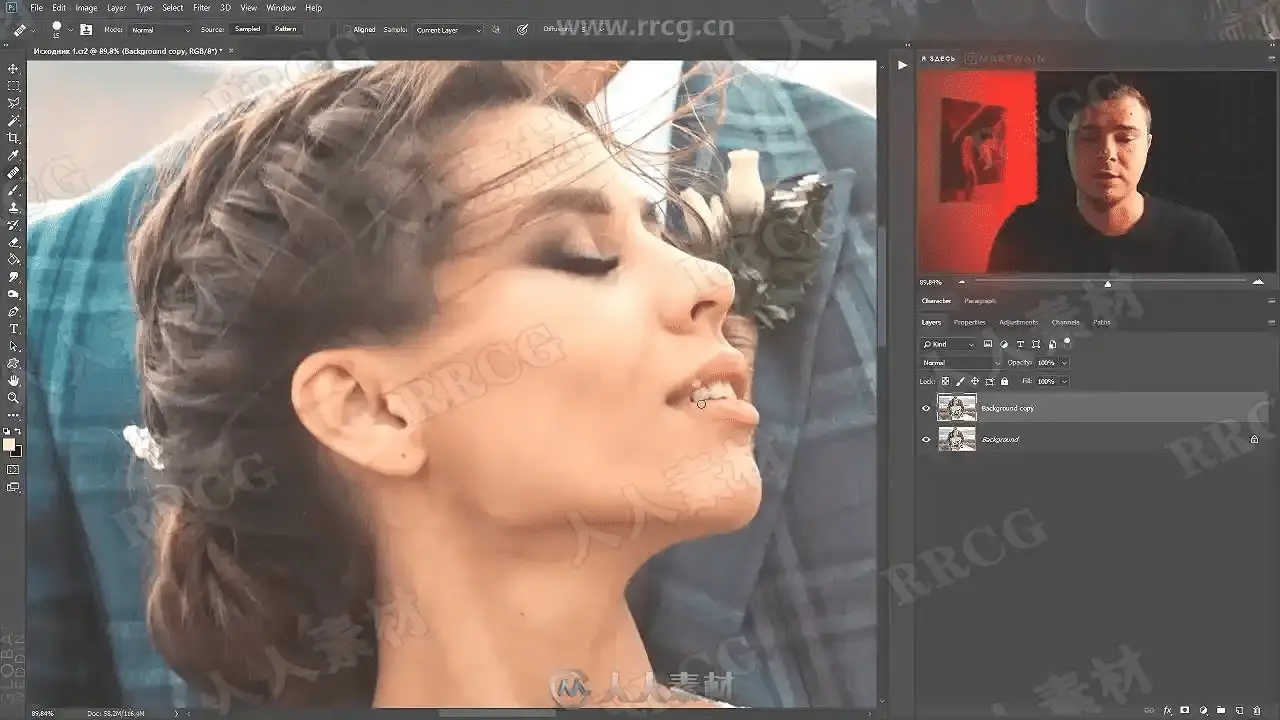Image resolution: width=1280 pixels, height=720 pixels.
Task: Open the Fill slider dropdown
Action: click(1064, 381)
